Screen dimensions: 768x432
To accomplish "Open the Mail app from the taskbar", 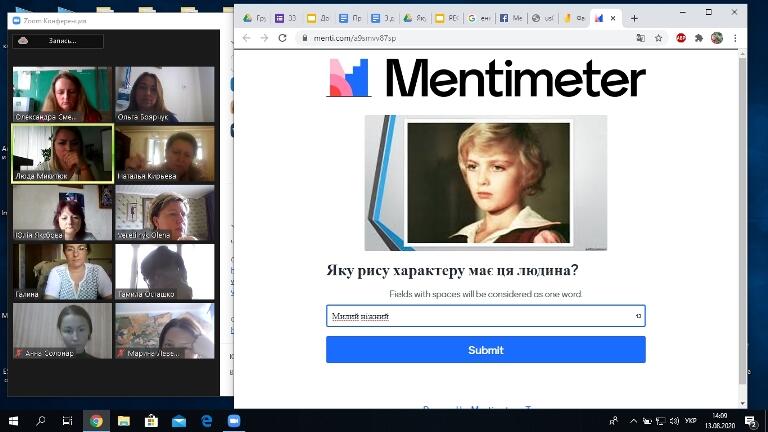I will coord(179,421).
